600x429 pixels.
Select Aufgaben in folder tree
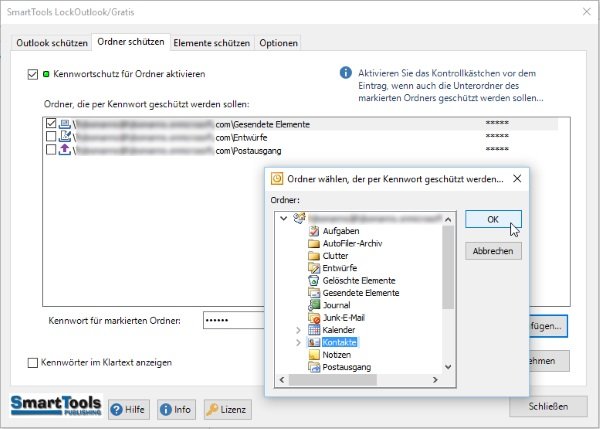pyautogui.click(x=341, y=231)
